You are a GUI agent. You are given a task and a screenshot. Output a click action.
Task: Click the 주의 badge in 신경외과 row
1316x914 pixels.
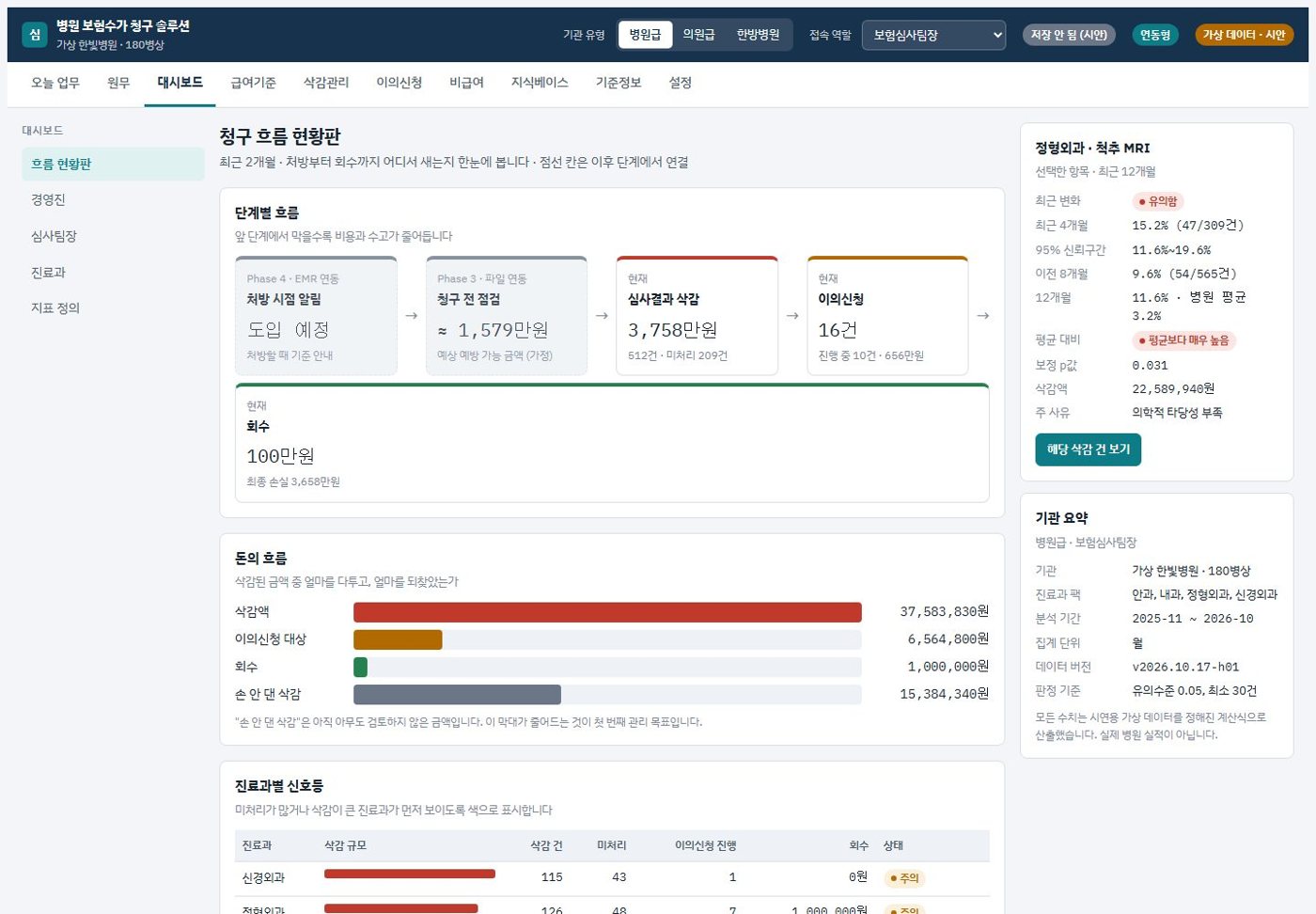point(904,878)
